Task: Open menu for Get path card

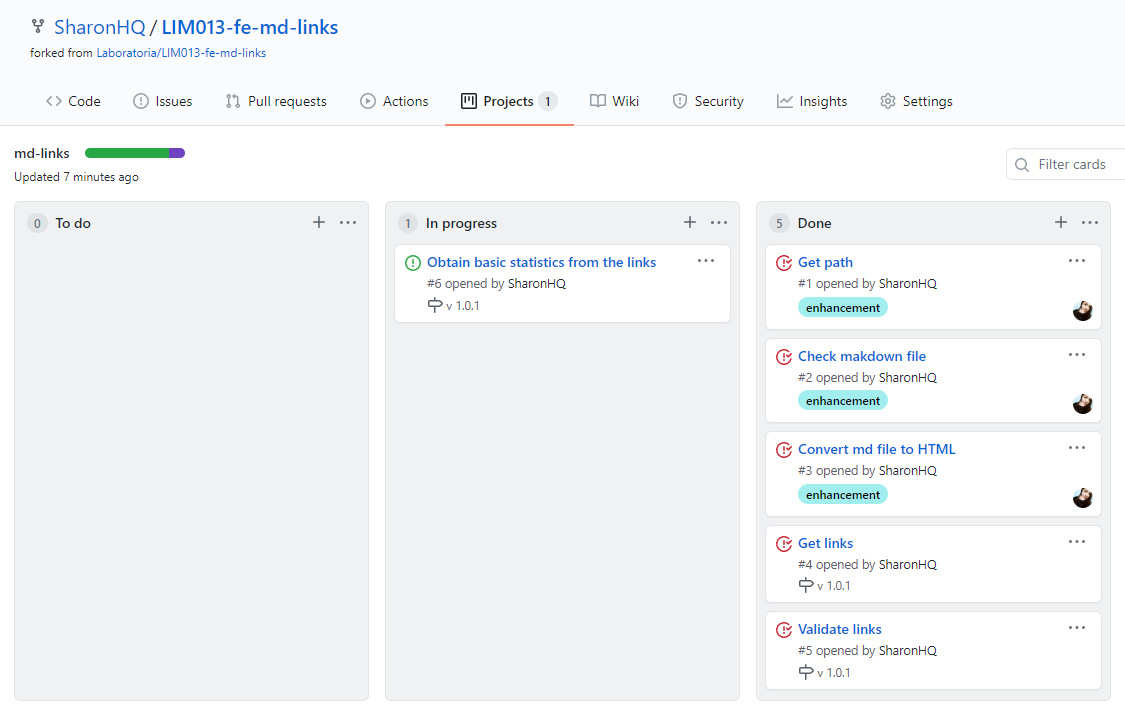Action: 1077,260
